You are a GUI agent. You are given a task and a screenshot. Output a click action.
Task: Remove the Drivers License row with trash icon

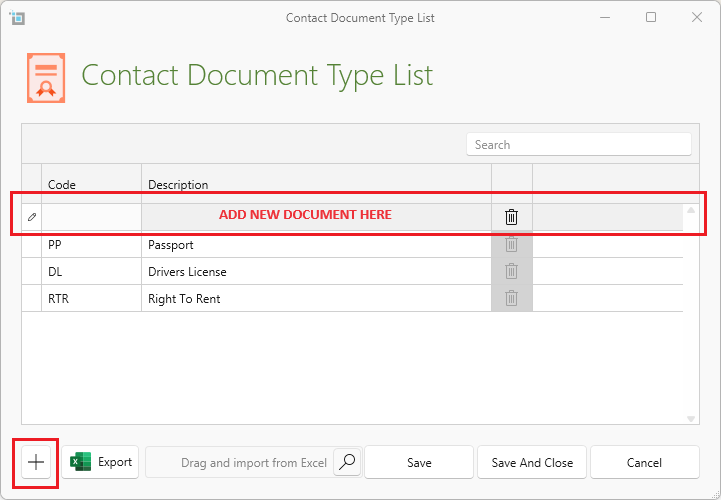click(x=511, y=271)
